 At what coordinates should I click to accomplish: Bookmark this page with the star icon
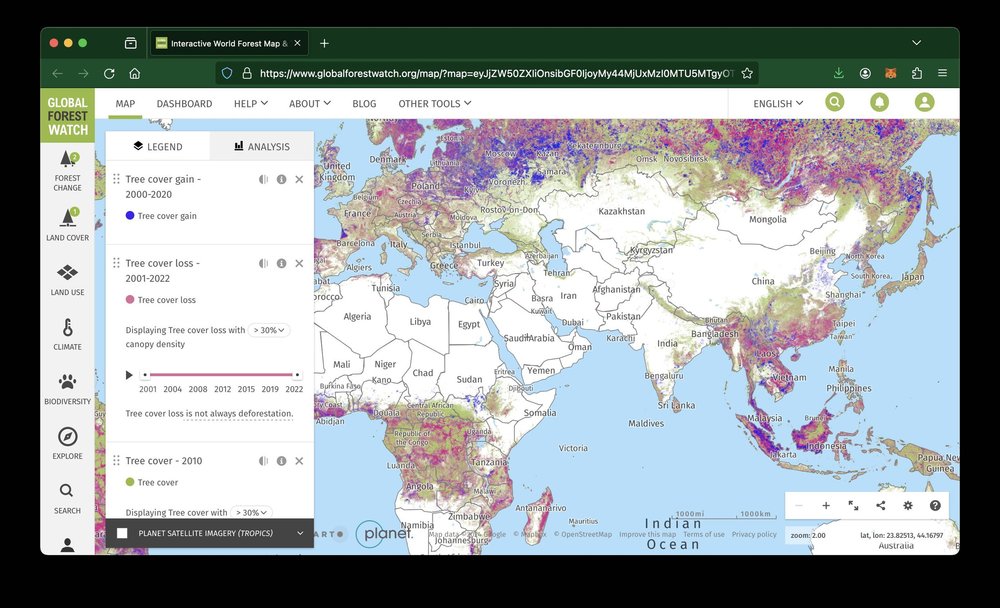(x=747, y=73)
